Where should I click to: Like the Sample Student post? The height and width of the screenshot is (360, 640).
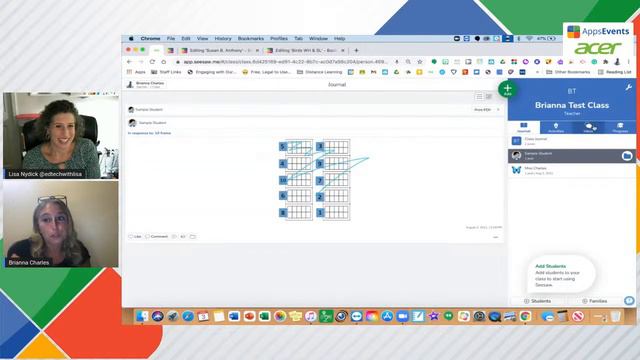click(x=135, y=236)
